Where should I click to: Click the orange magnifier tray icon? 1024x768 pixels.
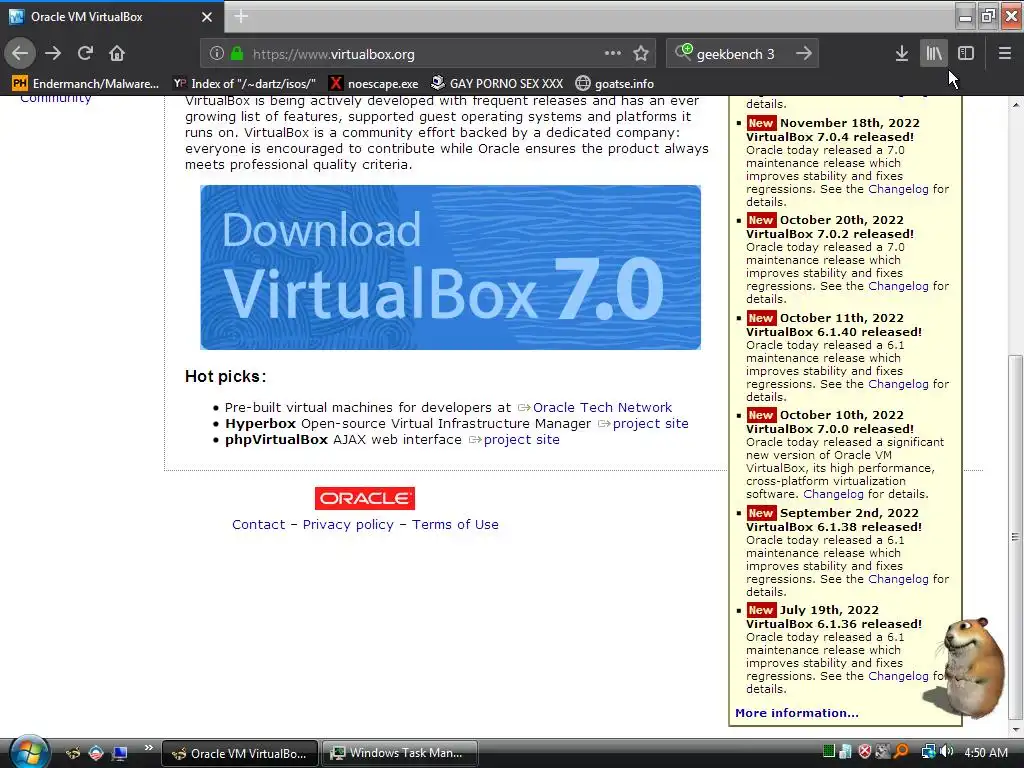tap(901, 752)
